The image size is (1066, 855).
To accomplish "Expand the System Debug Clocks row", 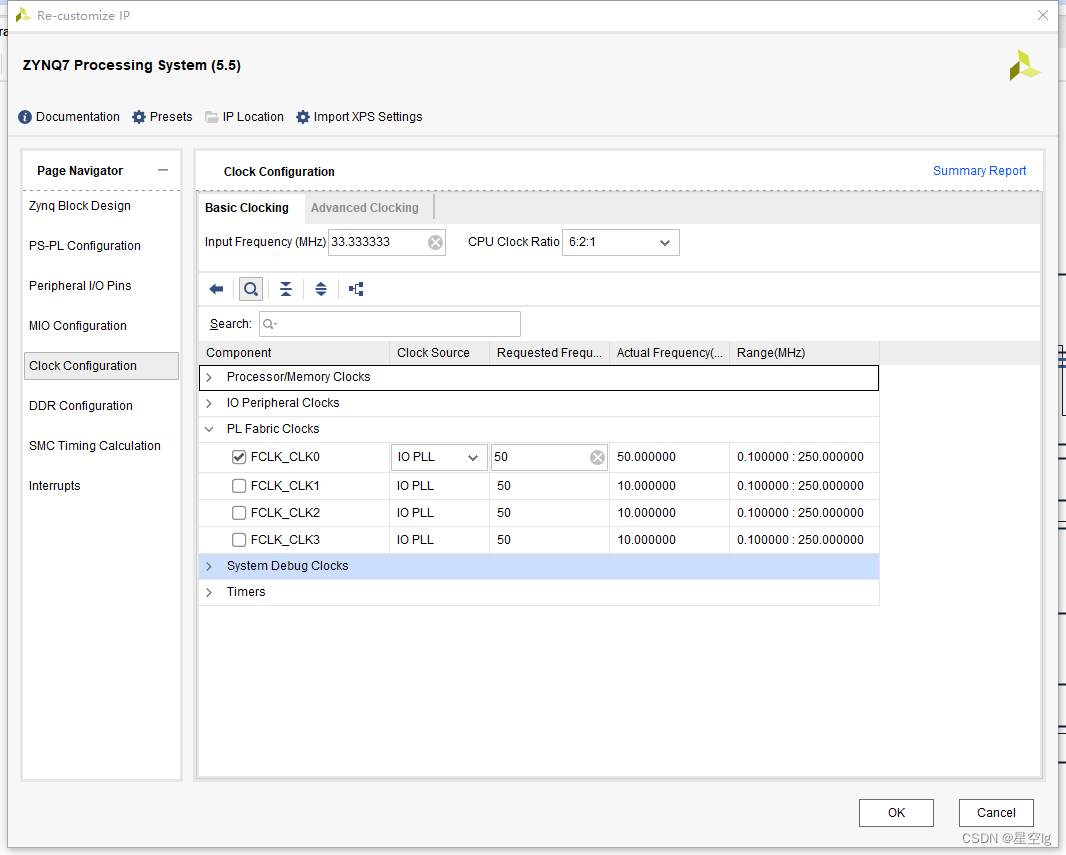I will [209, 566].
